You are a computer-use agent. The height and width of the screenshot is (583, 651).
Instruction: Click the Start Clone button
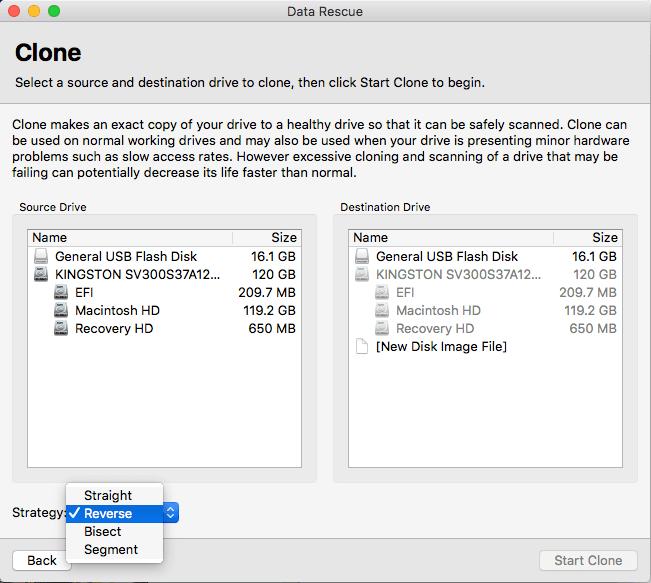(x=588, y=560)
